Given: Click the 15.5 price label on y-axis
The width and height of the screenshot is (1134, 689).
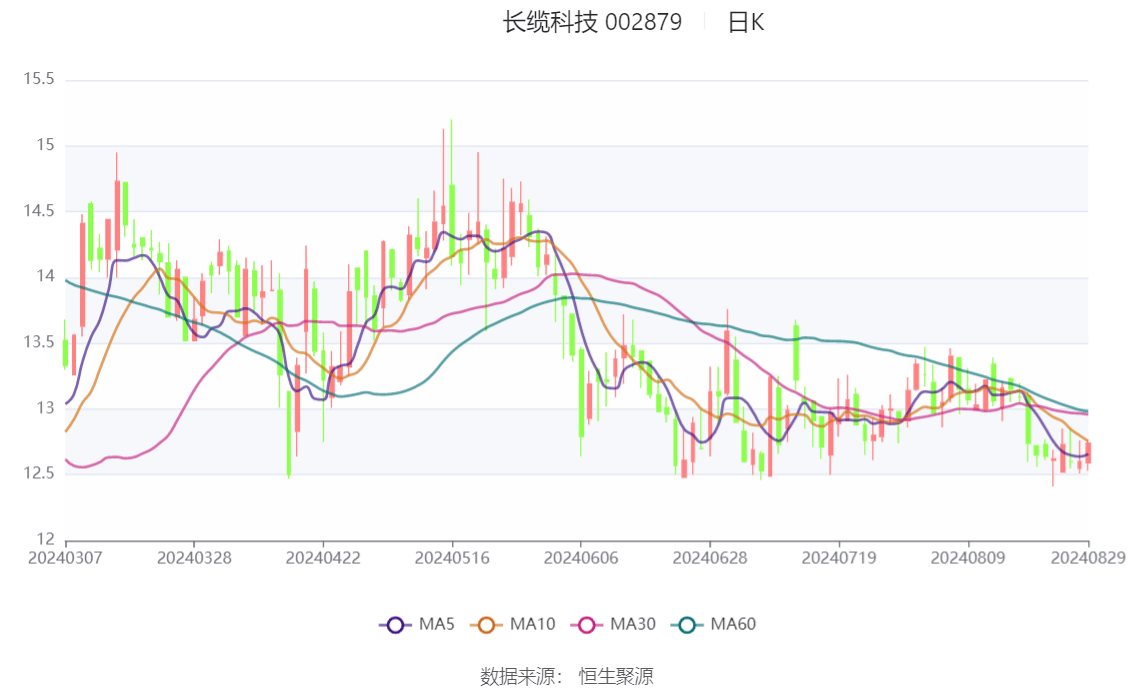Looking at the screenshot, I should (x=38, y=80).
